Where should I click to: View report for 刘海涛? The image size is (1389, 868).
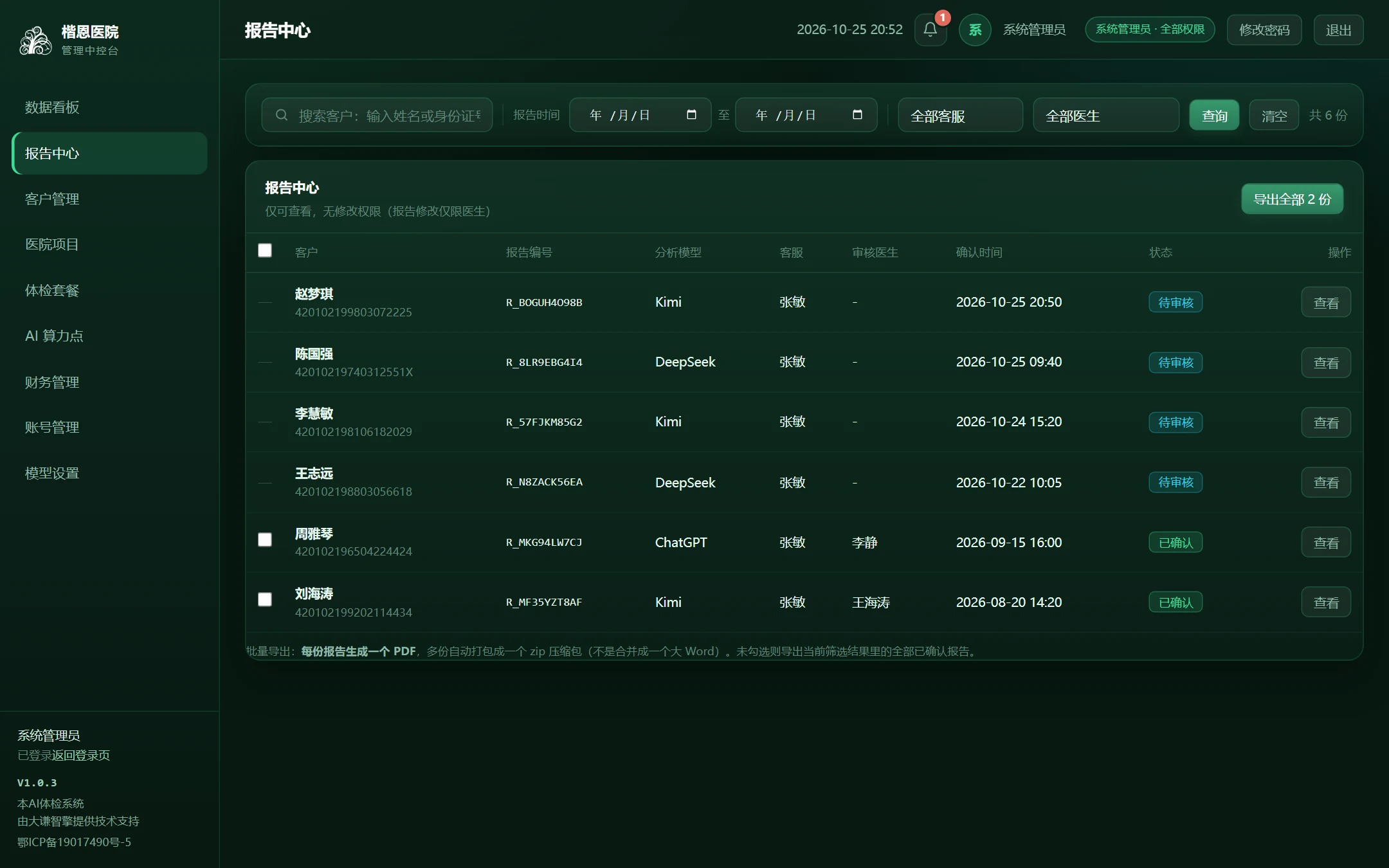tap(1326, 602)
